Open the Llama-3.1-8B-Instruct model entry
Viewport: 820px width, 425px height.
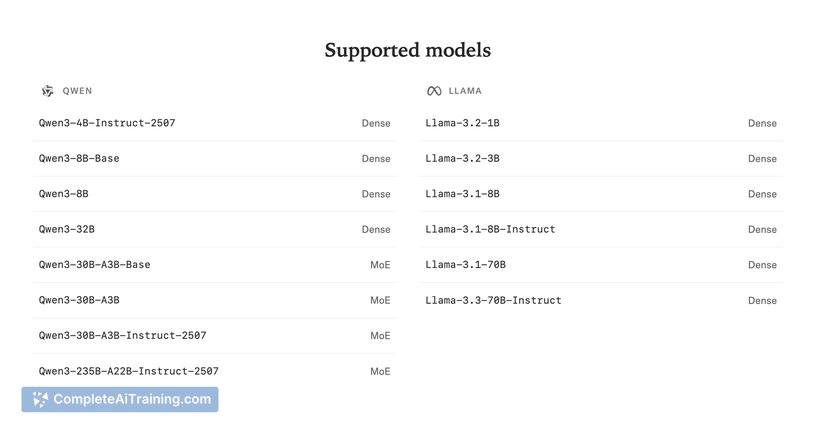[490, 229]
